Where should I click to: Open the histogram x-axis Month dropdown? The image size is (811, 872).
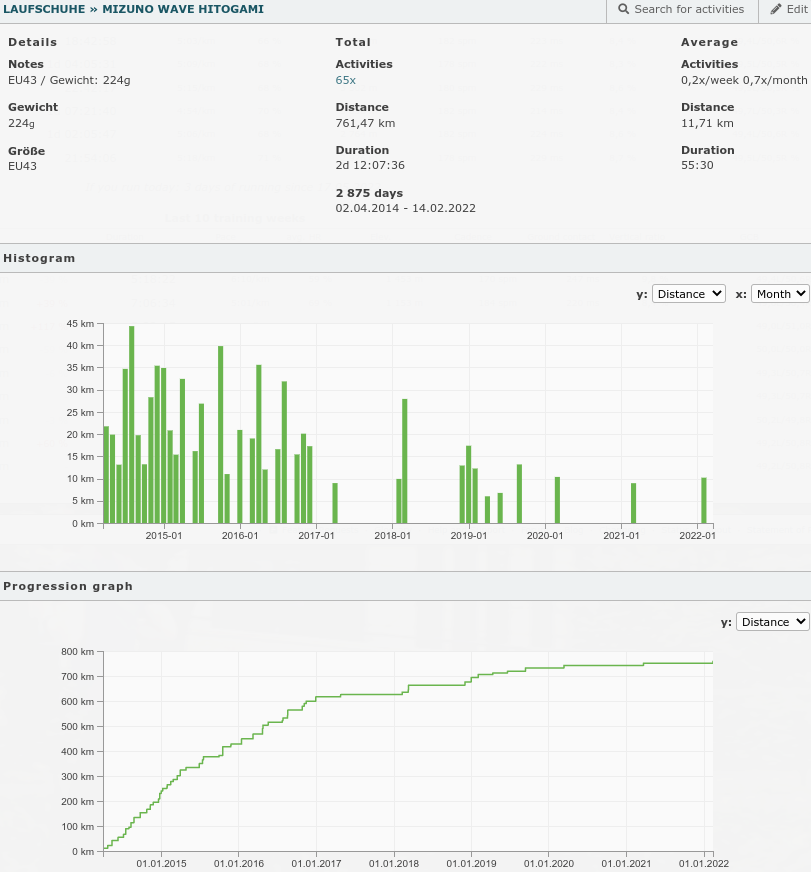point(780,294)
